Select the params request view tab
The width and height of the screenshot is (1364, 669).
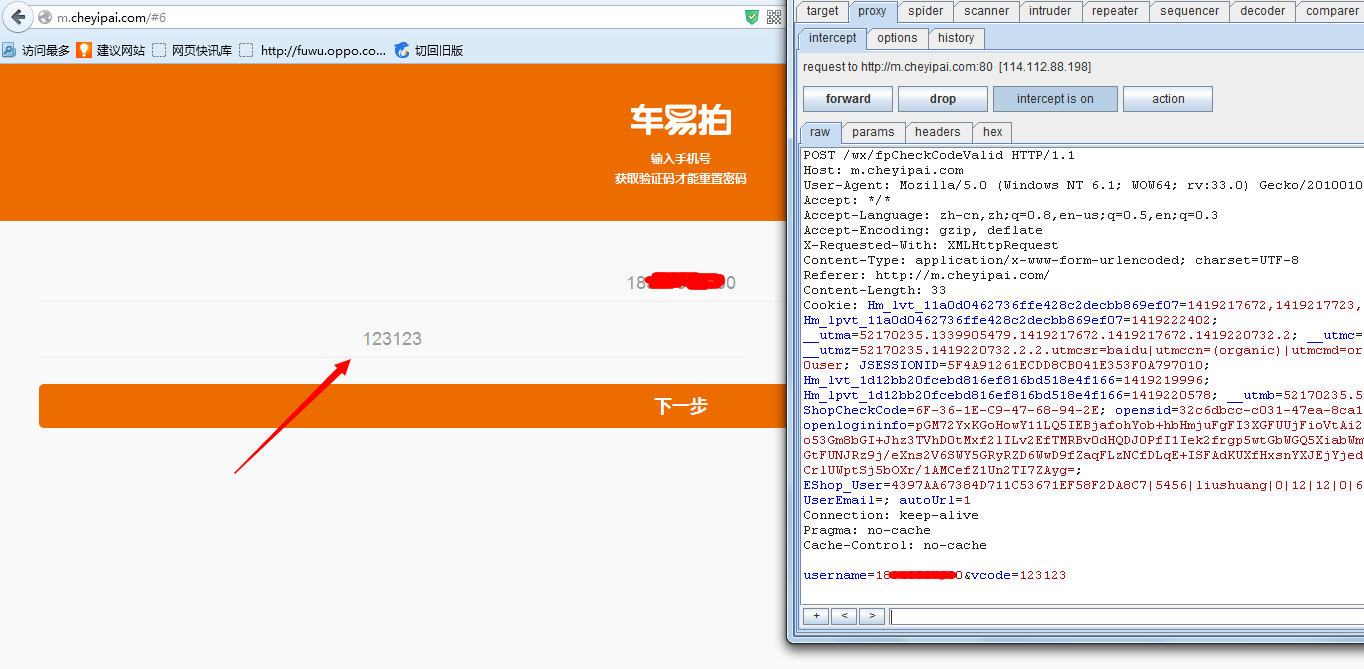873,132
